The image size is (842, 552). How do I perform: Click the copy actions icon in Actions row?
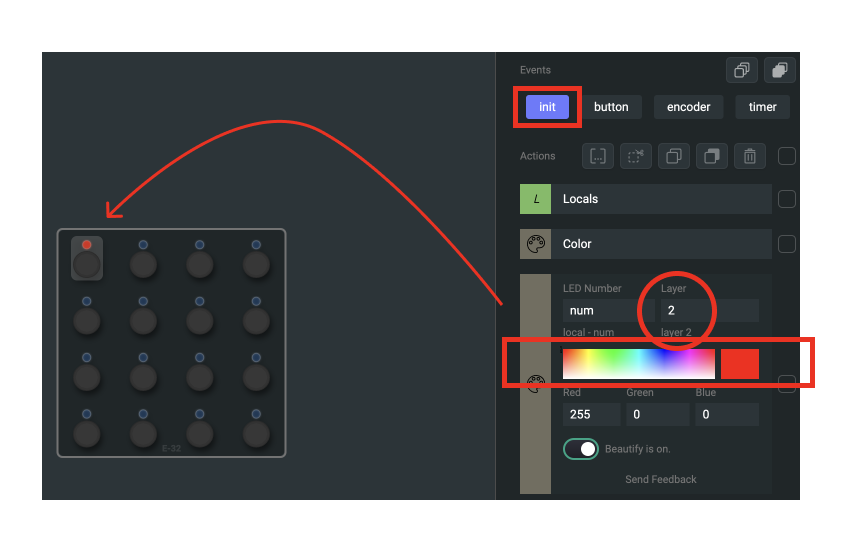[674, 156]
